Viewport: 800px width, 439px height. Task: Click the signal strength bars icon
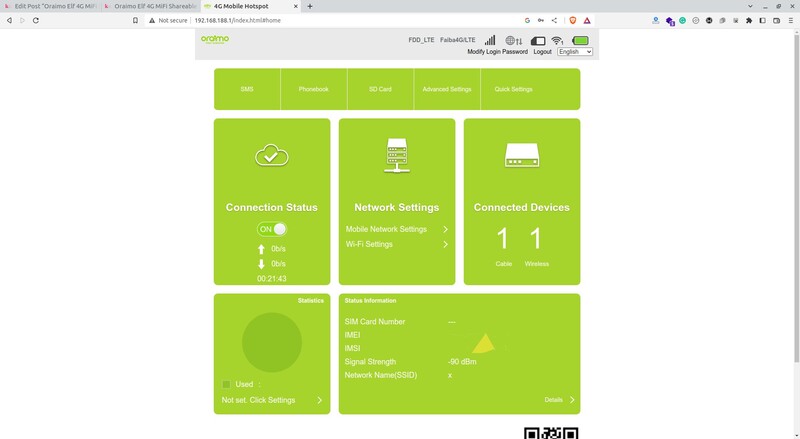490,40
